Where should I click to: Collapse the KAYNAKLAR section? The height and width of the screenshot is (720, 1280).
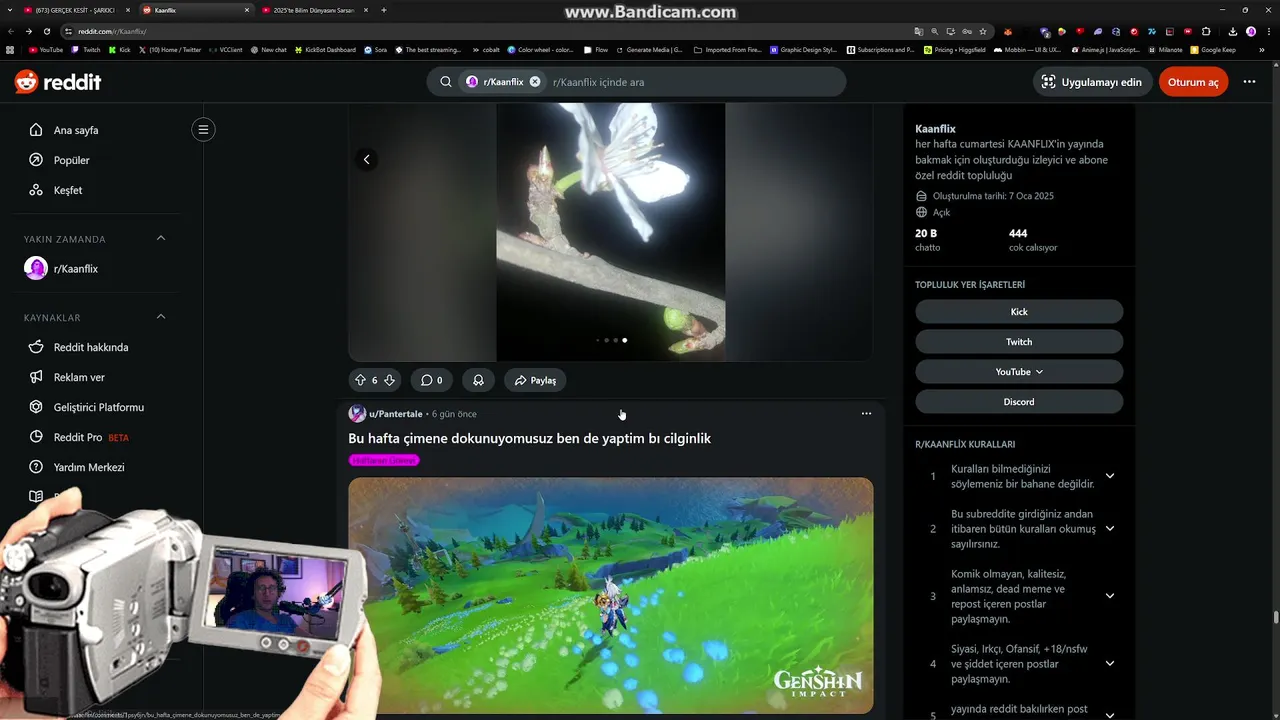[x=161, y=317]
